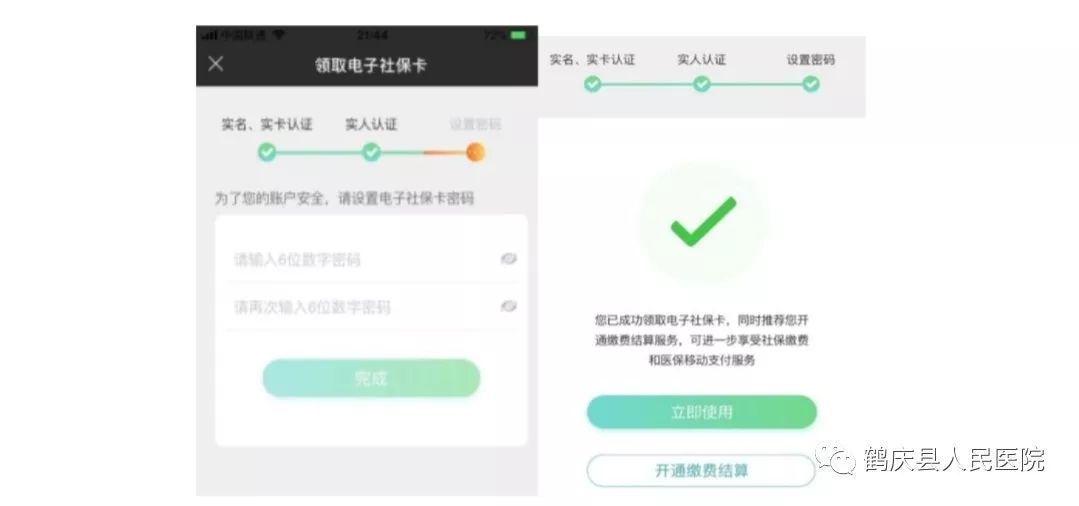Tap the 立即使用 button
Viewport: 1079px width, 506px height.
(x=702, y=412)
